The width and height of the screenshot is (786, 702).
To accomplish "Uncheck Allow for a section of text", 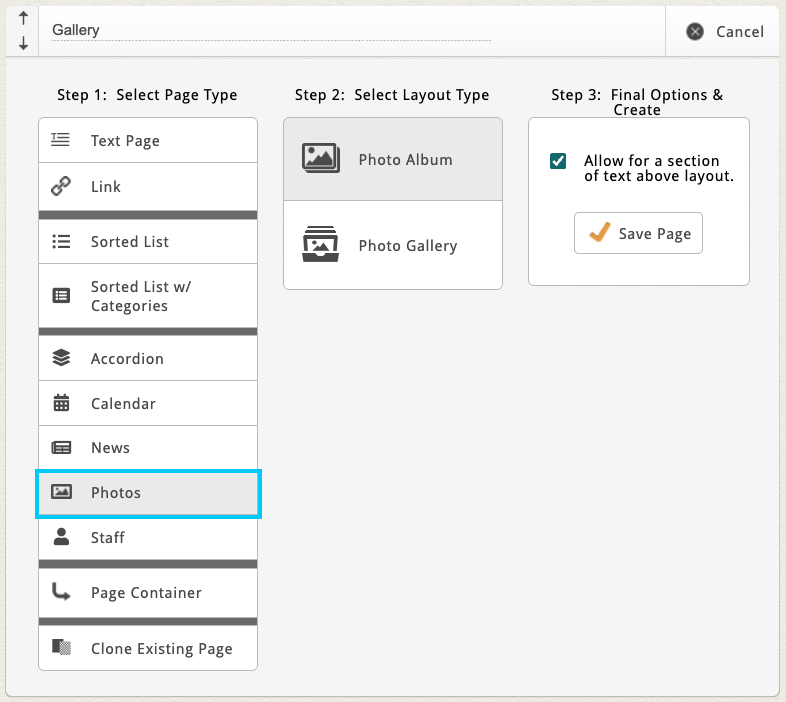I will [x=558, y=161].
